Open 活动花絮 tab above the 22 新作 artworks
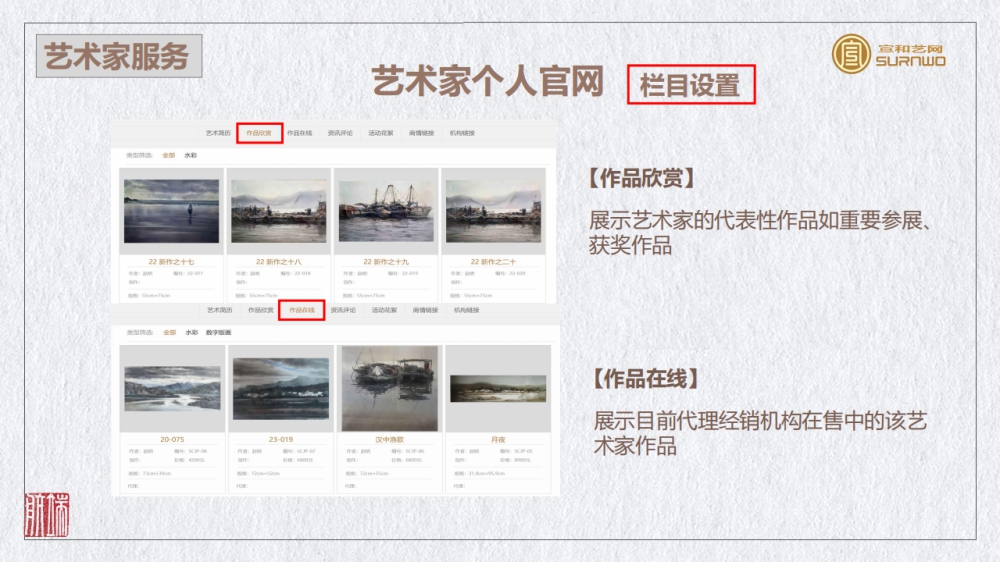1000x562 pixels. pyautogui.click(x=381, y=133)
